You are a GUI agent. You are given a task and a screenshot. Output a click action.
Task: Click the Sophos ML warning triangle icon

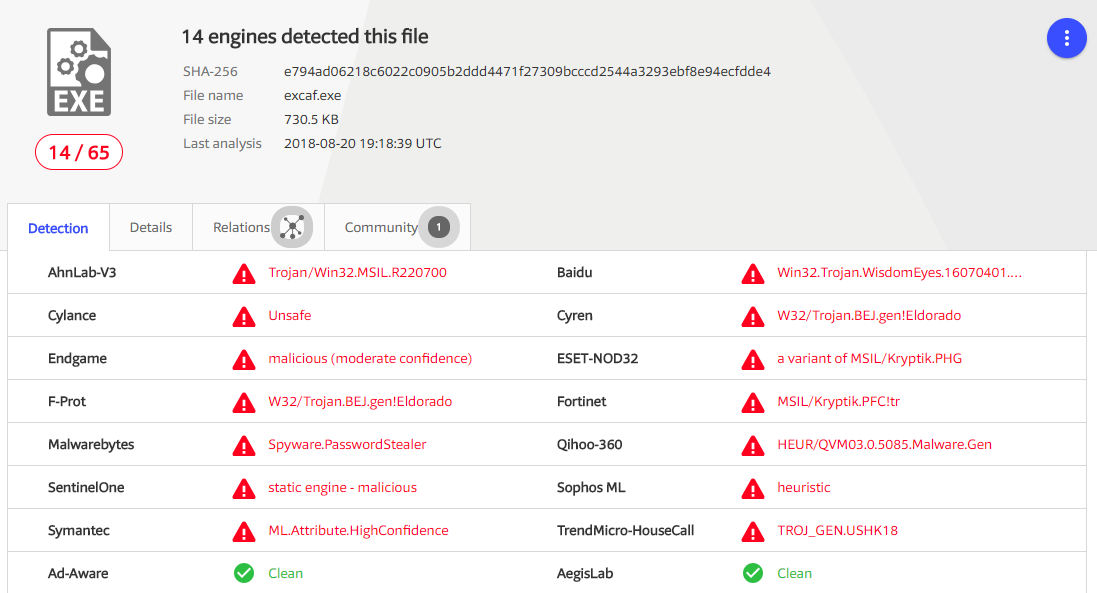pos(753,489)
